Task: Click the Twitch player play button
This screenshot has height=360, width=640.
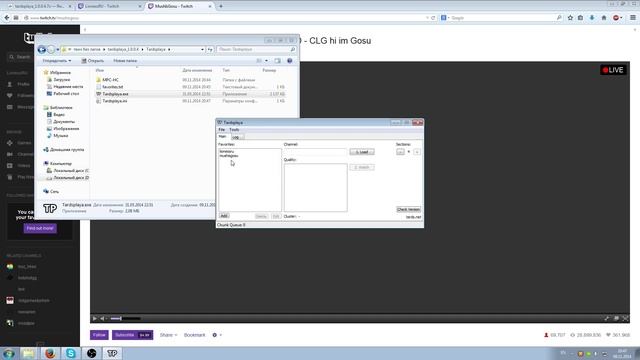Action: point(95,318)
